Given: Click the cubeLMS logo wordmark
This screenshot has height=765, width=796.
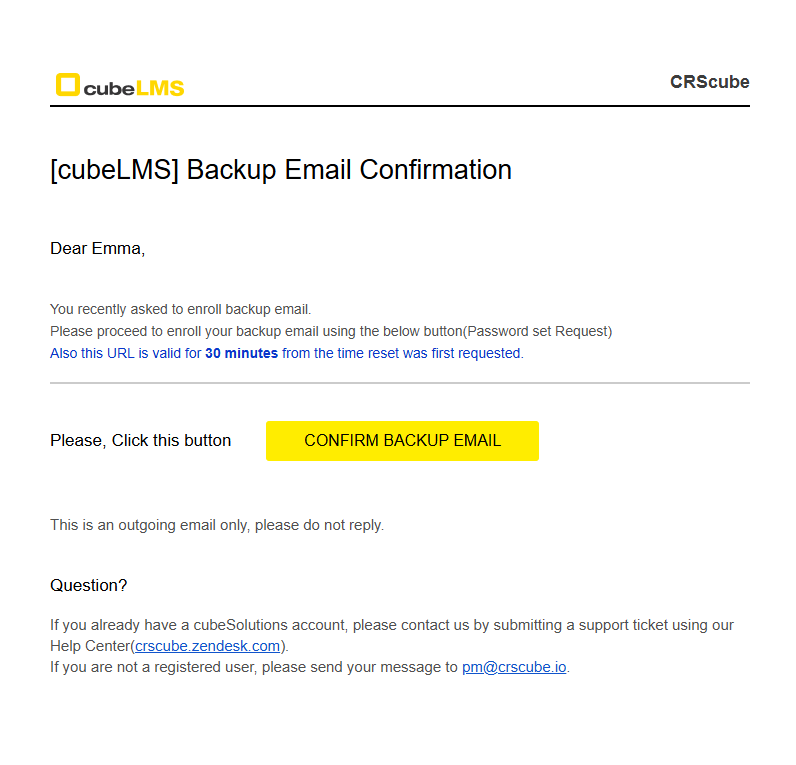Looking at the screenshot, I should [x=134, y=88].
